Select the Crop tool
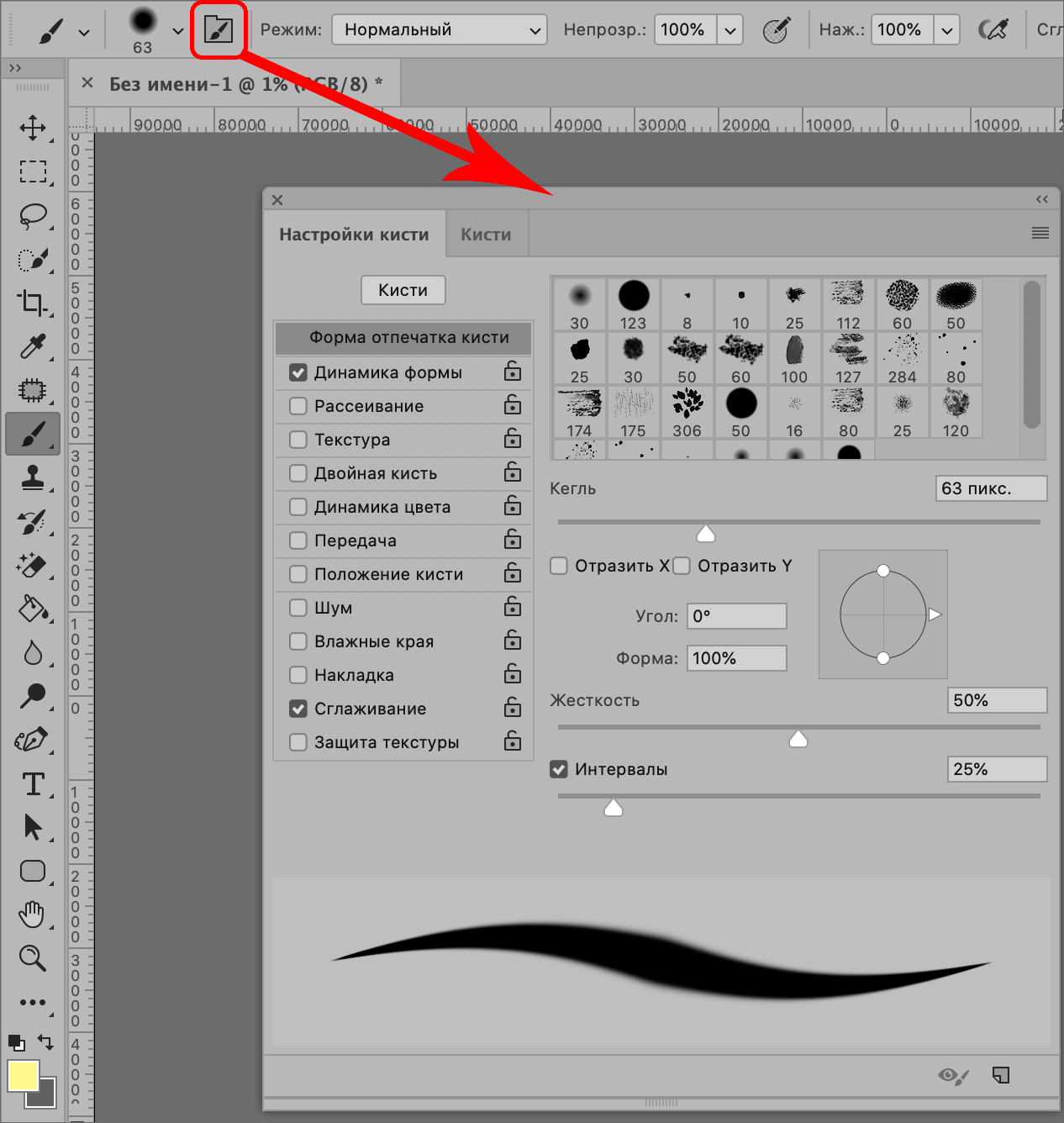Viewport: 1064px width, 1123px height. [x=33, y=303]
